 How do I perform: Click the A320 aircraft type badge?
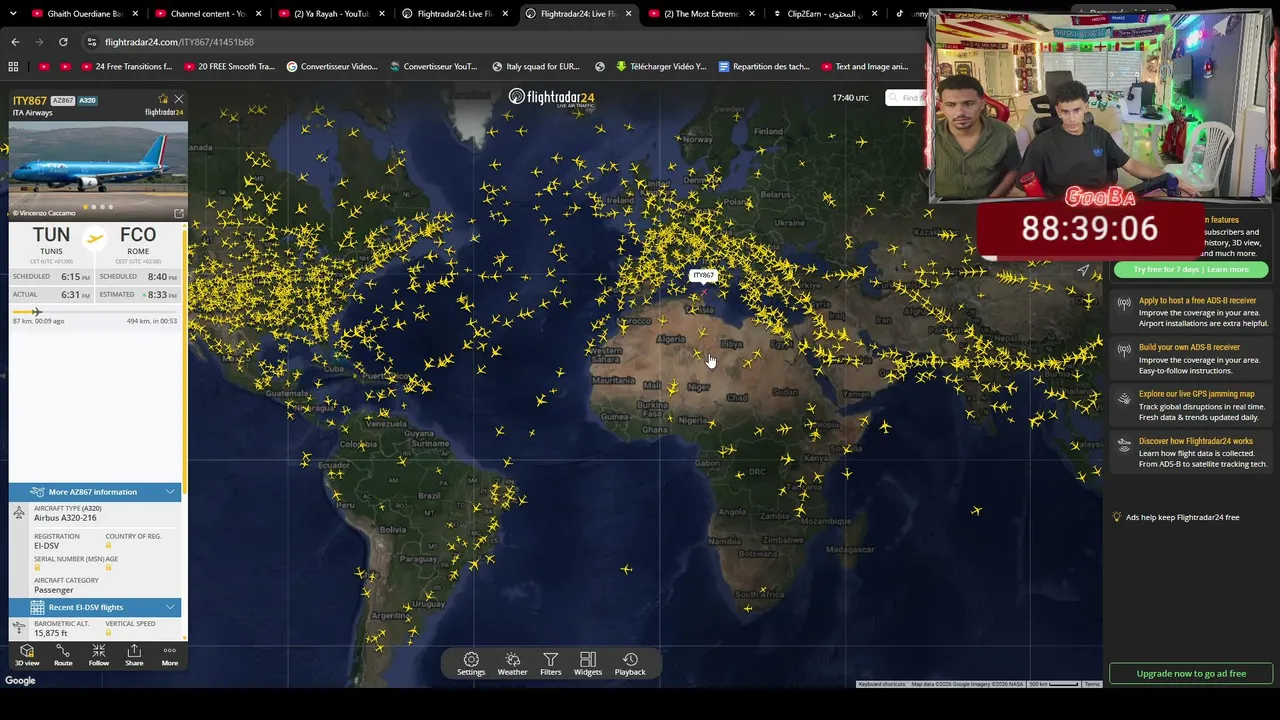click(x=87, y=100)
